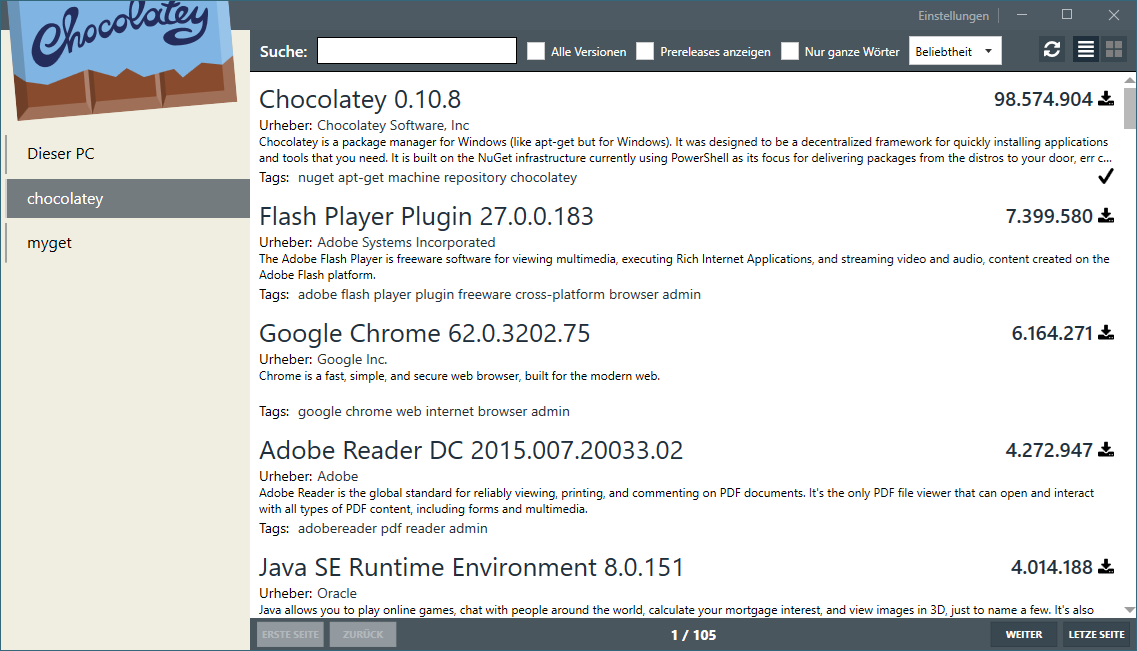Maximize the Chocolatey window
This screenshot has height=651, width=1137.
click(1067, 14)
